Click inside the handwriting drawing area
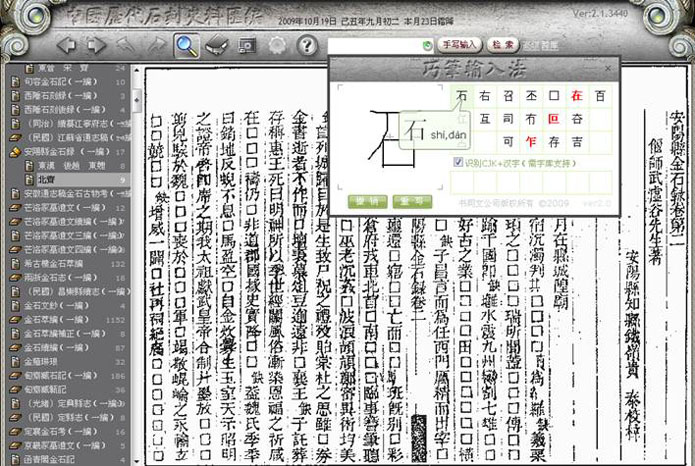The image size is (695, 466). [x=390, y=137]
